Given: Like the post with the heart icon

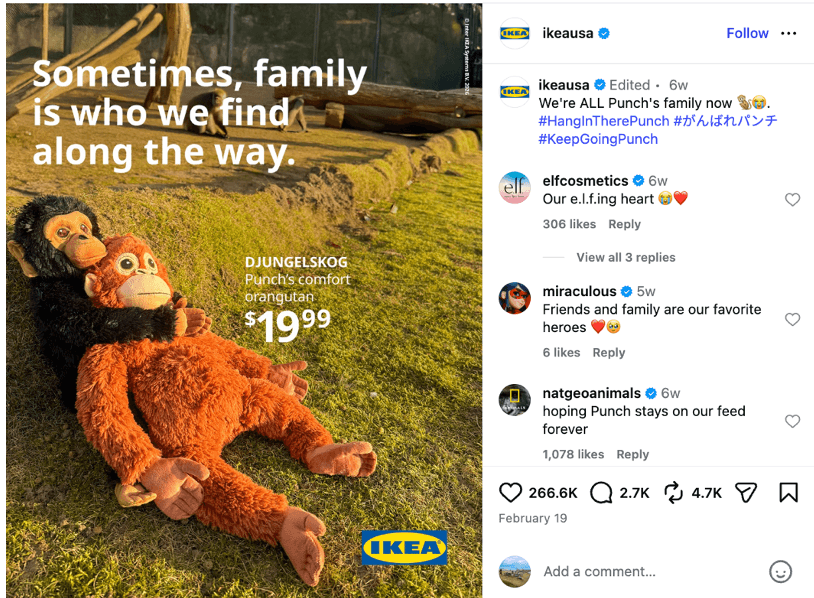Looking at the screenshot, I should [512, 492].
